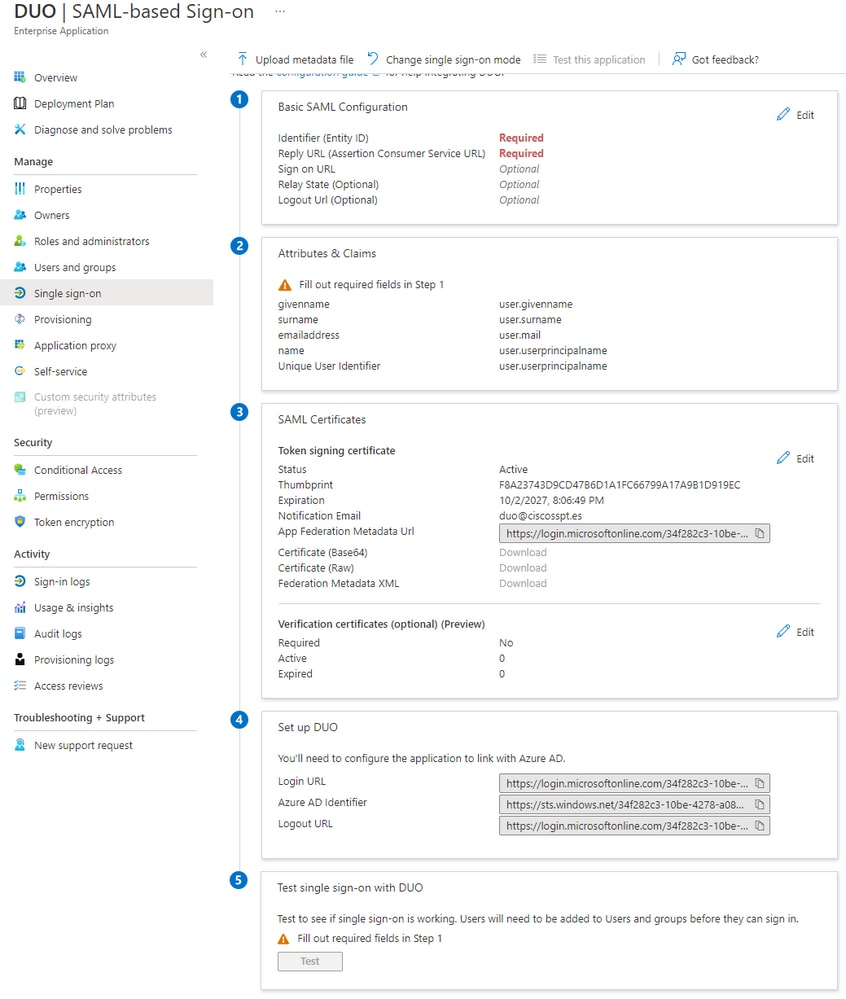Edit the Verification certificates section
Screen dimensions: 846x999
coord(795,631)
